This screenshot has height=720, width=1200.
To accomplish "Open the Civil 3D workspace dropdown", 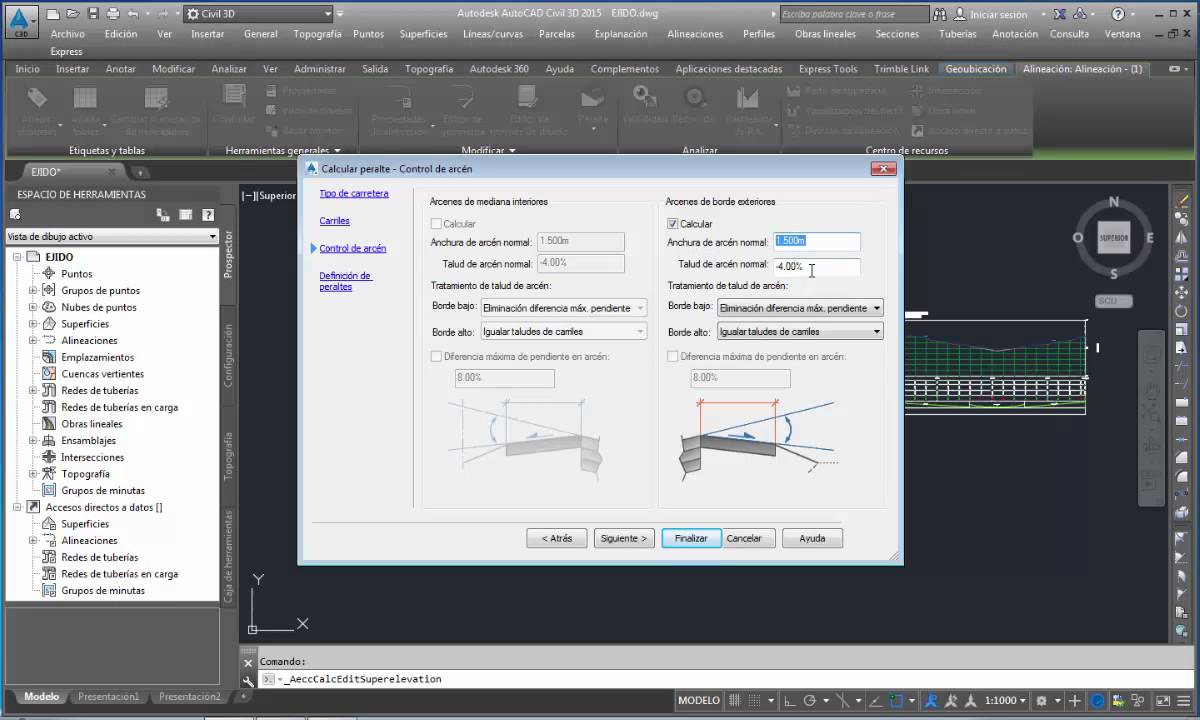I will (258, 14).
